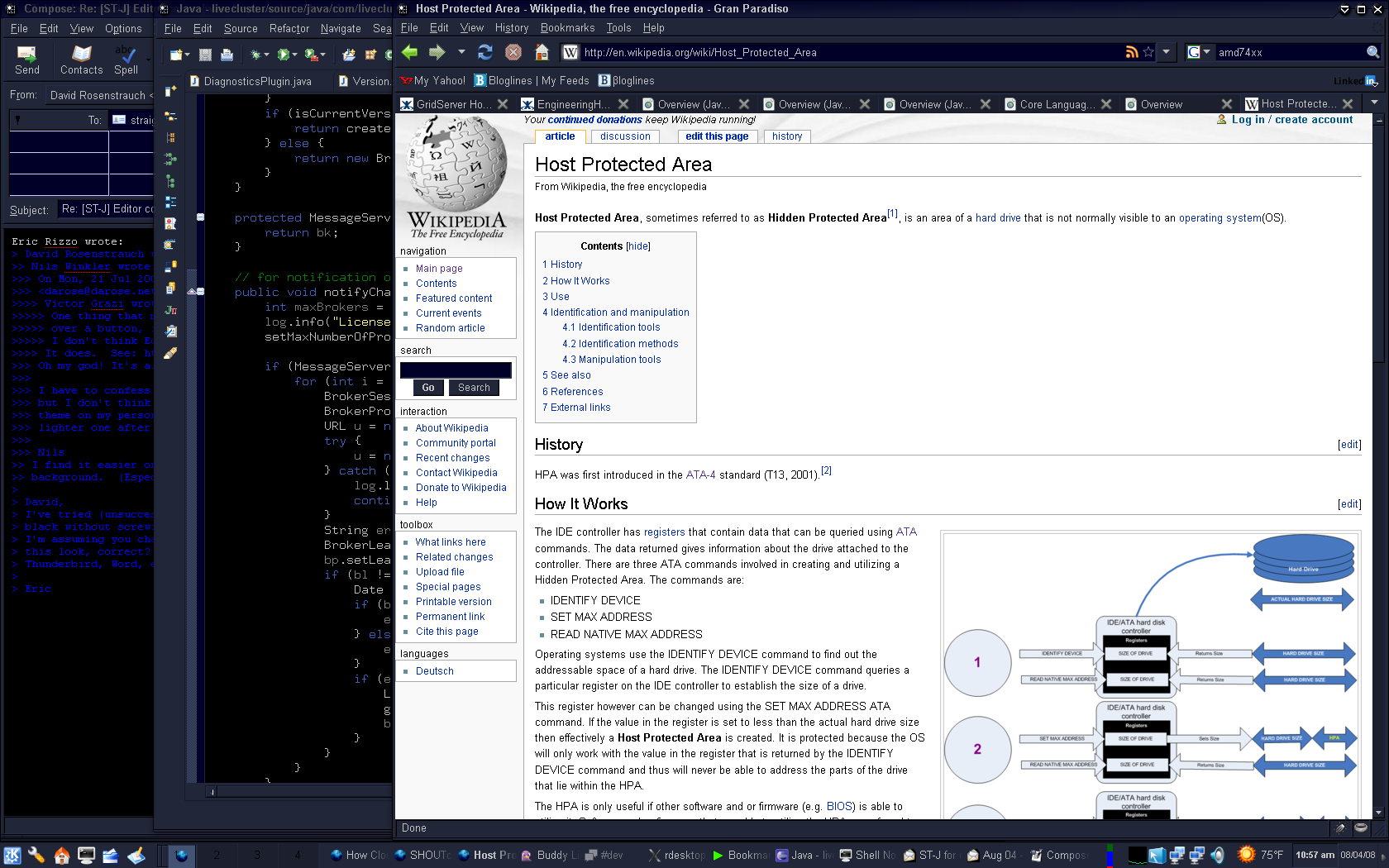
Task: Open the Bloglines | My Feeds bookmark
Action: 531,80
